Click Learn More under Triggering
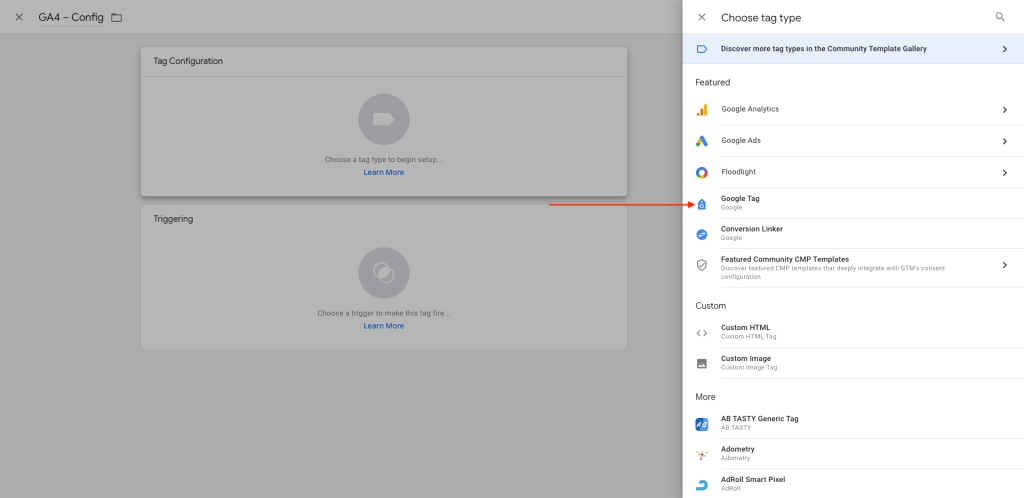 pyautogui.click(x=383, y=326)
